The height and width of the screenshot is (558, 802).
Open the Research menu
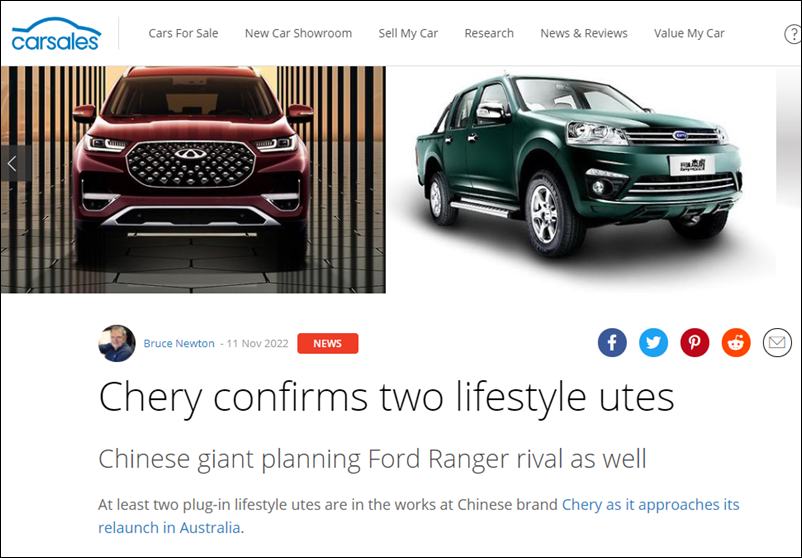[489, 33]
